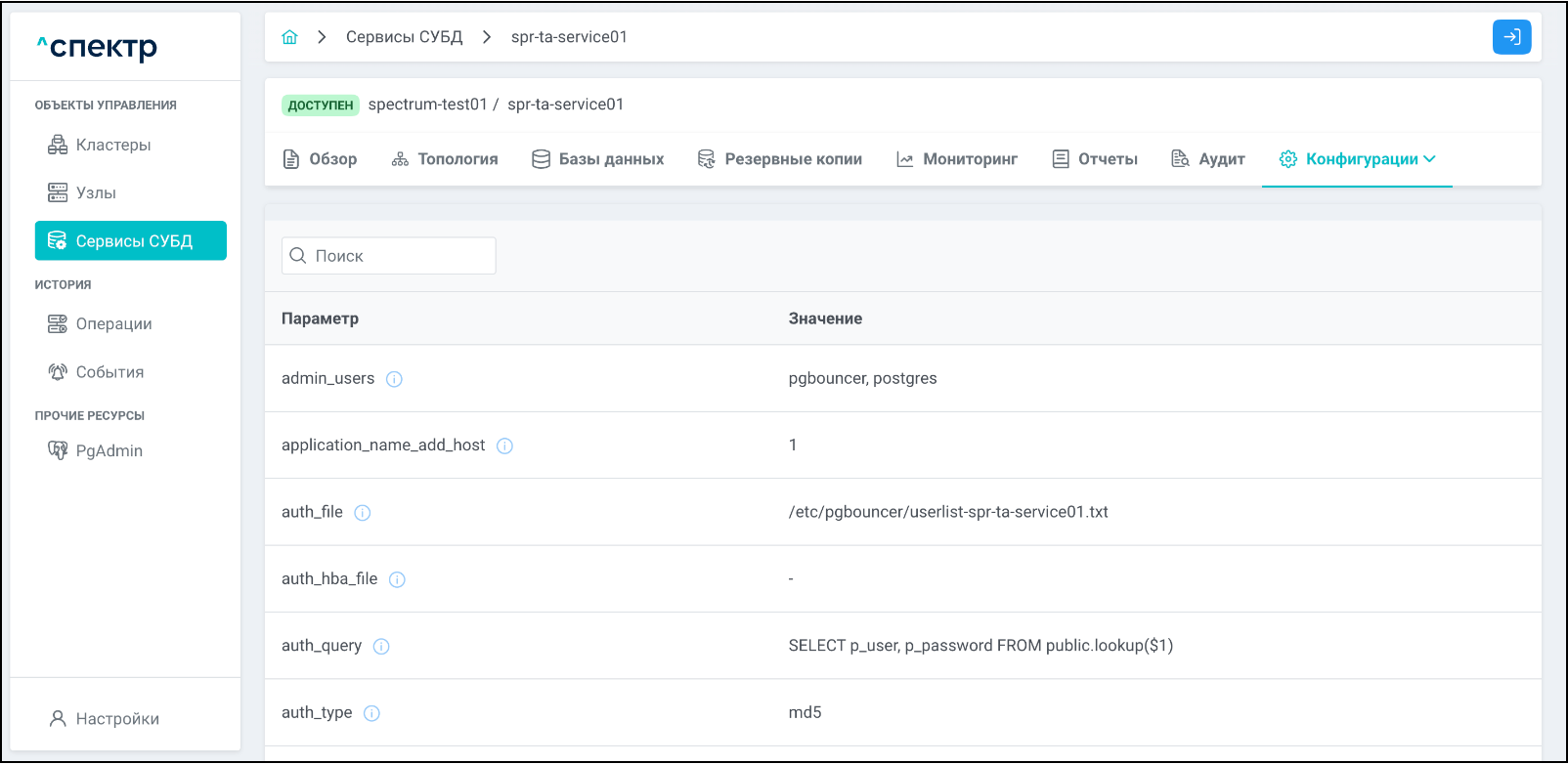Open the Мониторинг tab
The width and height of the screenshot is (1568, 764).
coord(957,159)
